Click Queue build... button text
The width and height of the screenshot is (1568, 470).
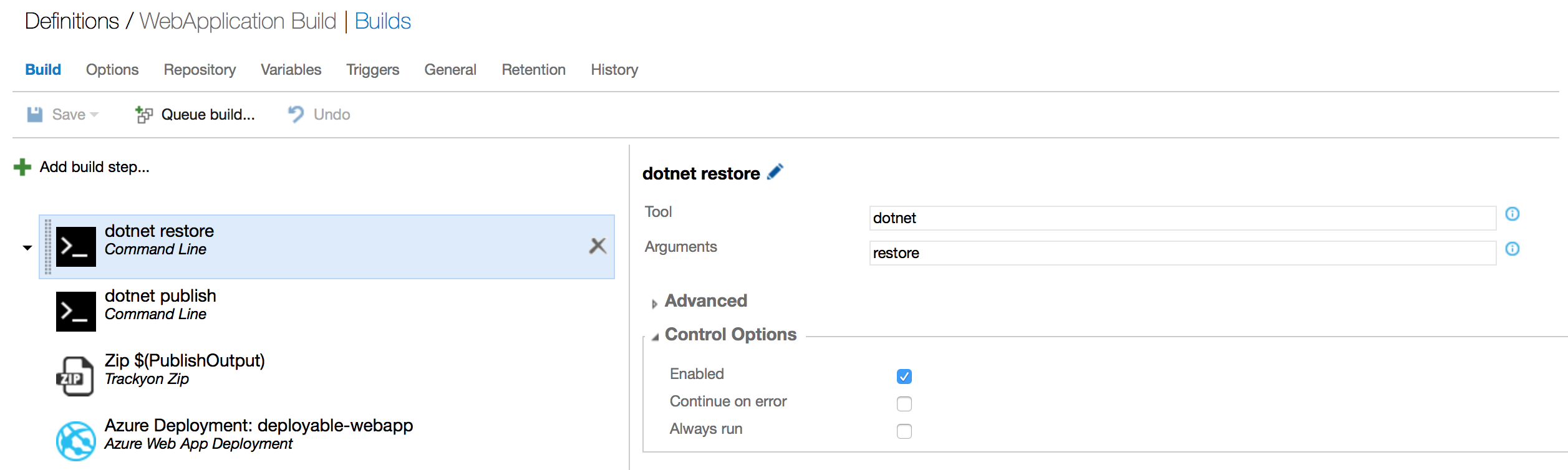point(208,115)
